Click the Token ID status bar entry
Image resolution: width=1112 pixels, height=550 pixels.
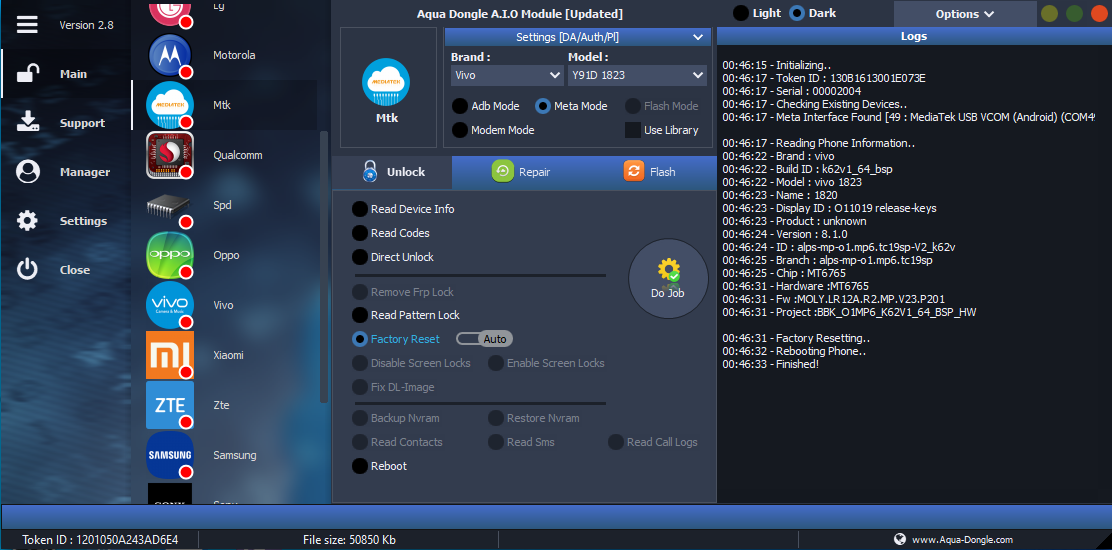(100, 540)
